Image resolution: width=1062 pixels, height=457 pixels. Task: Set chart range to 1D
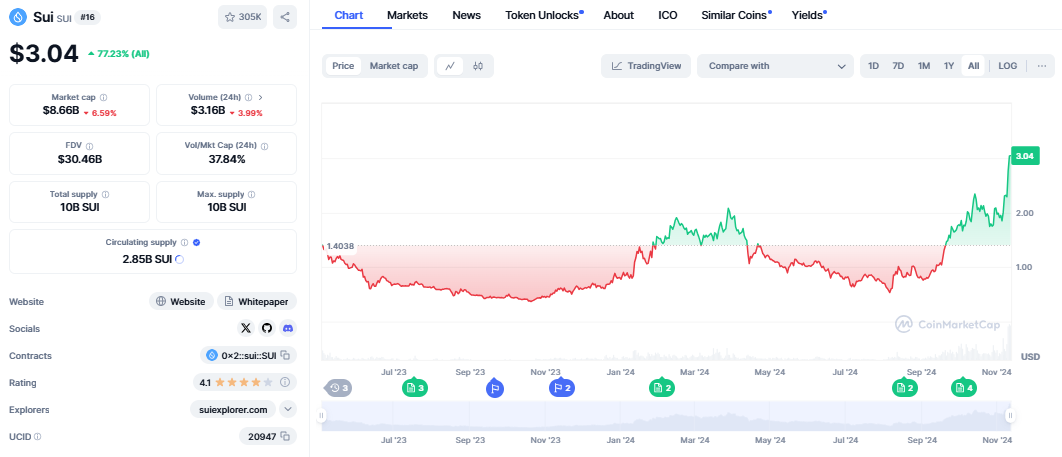point(874,66)
